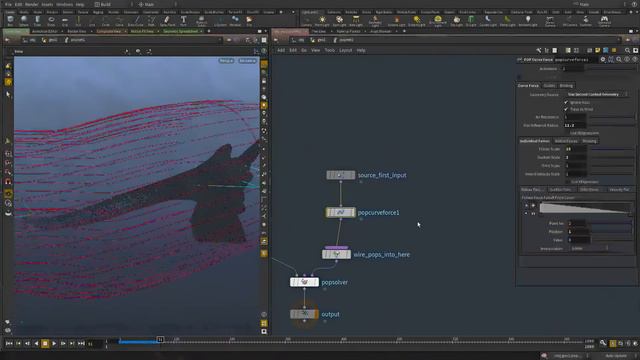This screenshot has height=360, width=640.
Task: Click the Font (T) shelf tool
Action: (x=183, y=20)
